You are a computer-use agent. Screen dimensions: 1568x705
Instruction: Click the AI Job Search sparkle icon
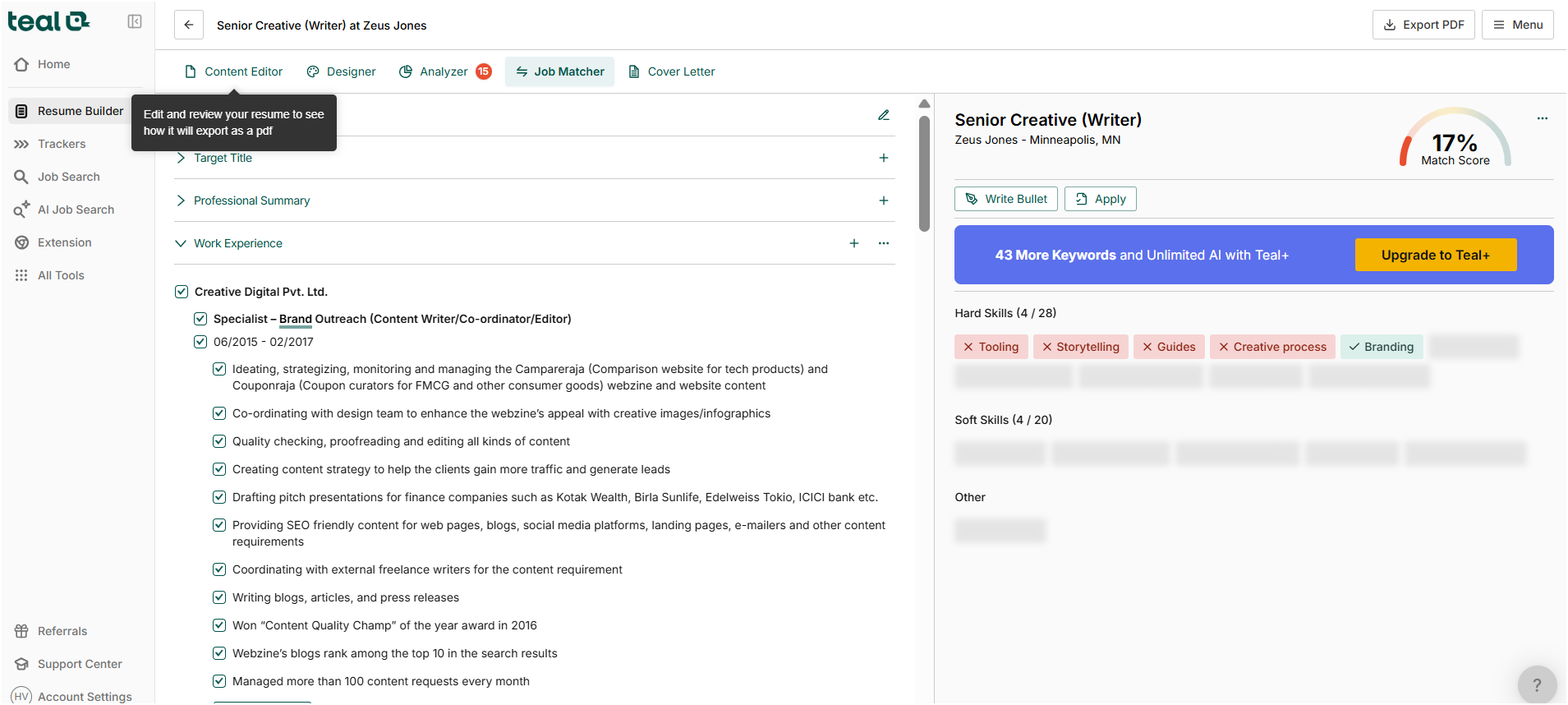point(21,210)
